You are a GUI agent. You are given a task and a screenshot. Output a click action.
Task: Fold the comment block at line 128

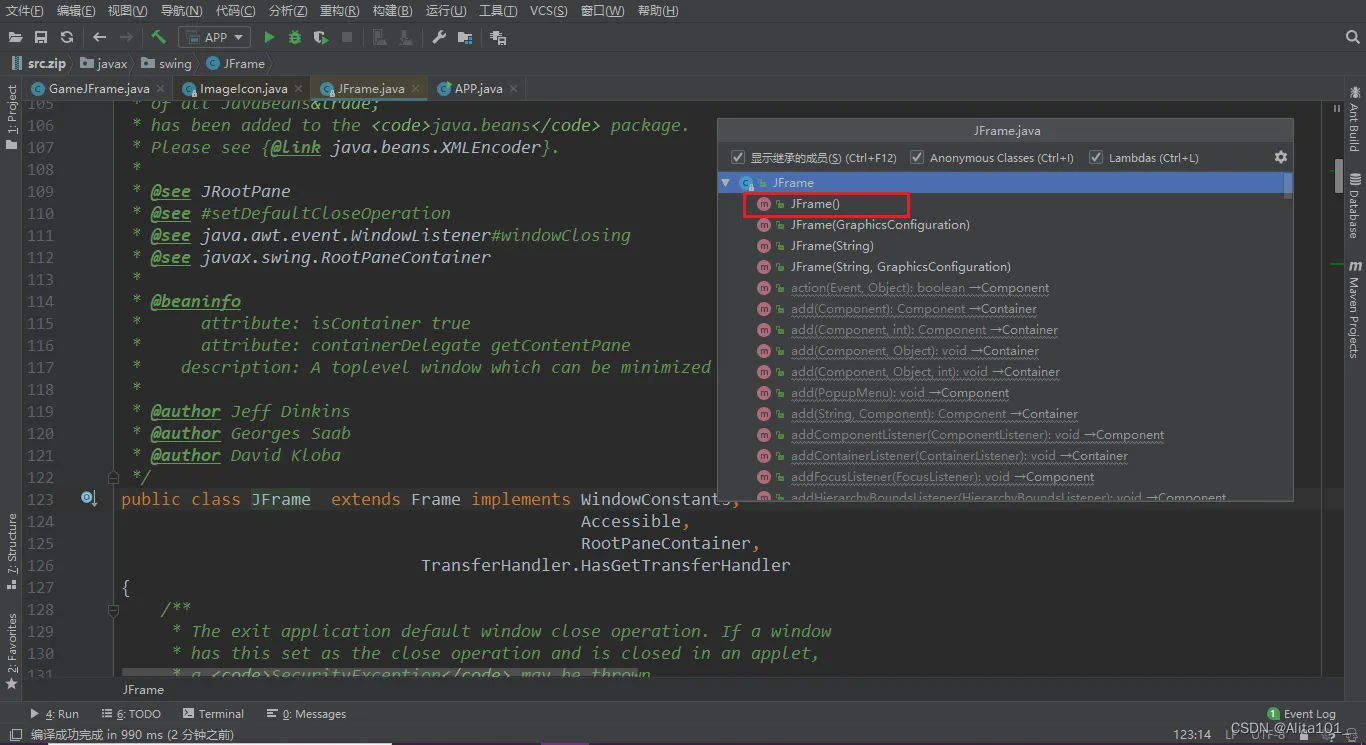(113, 609)
